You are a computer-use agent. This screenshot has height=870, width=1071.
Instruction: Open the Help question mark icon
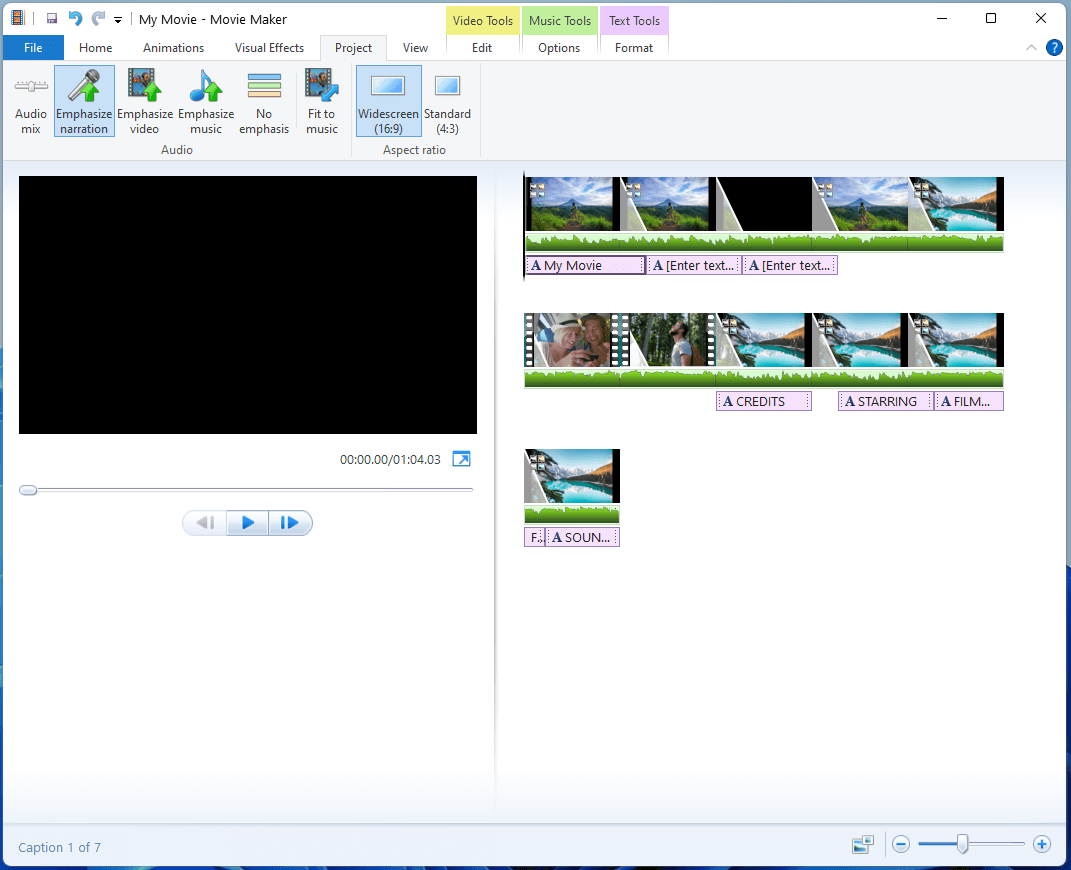pyautogui.click(x=1054, y=47)
